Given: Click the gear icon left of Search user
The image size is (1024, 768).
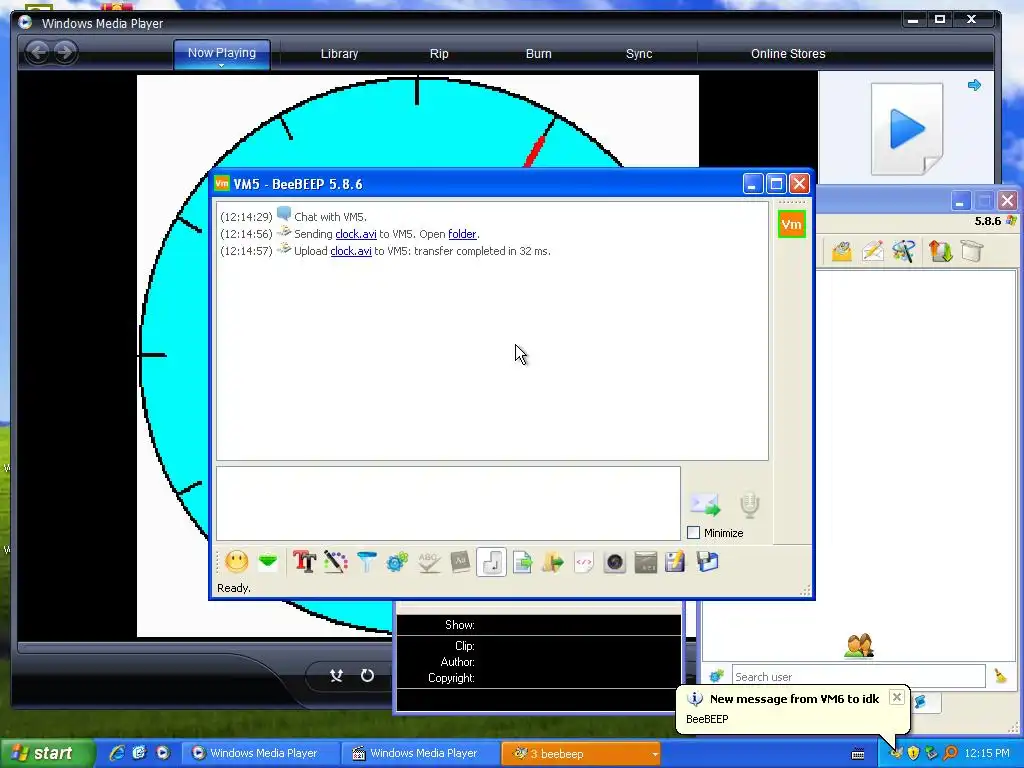Looking at the screenshot, I should (x=716, y=676).
